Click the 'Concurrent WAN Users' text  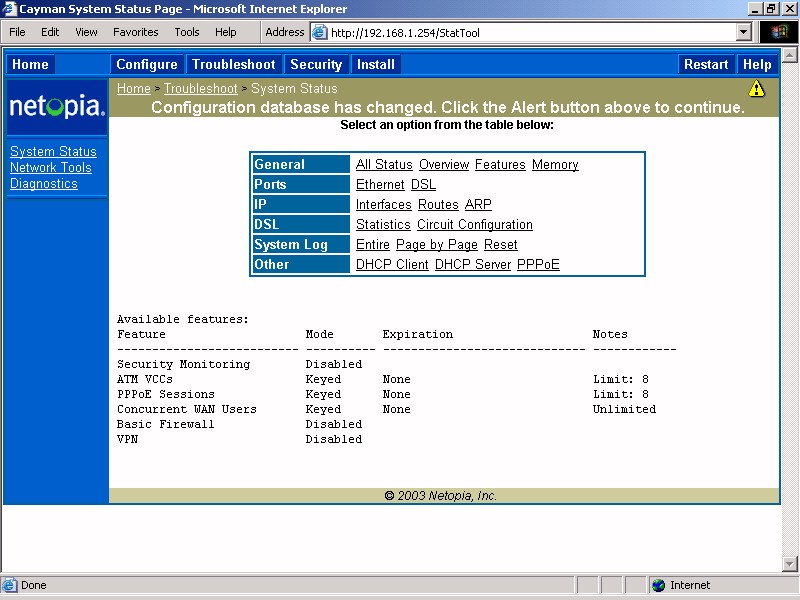coord(187,409)
